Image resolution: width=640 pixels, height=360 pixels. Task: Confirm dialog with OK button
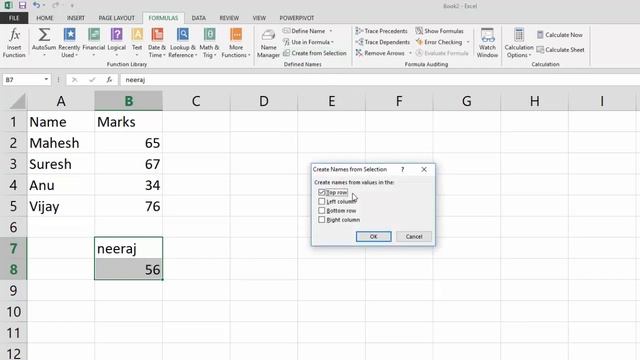point(373,237)
